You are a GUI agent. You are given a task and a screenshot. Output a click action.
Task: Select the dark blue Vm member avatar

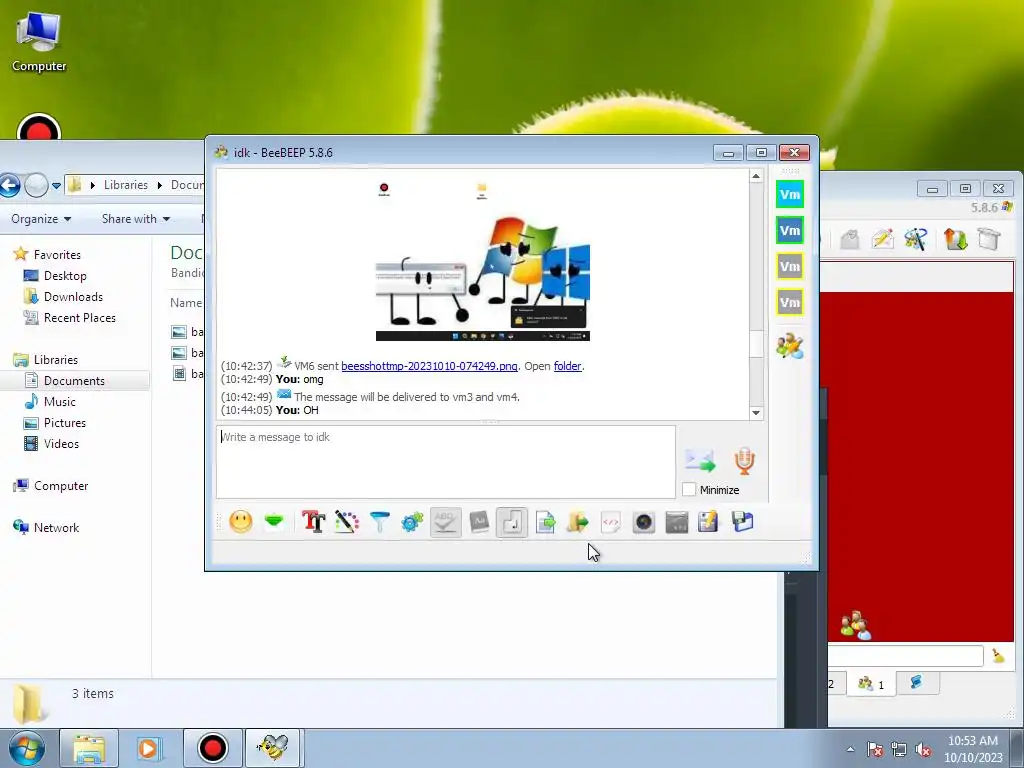point(790,230)
